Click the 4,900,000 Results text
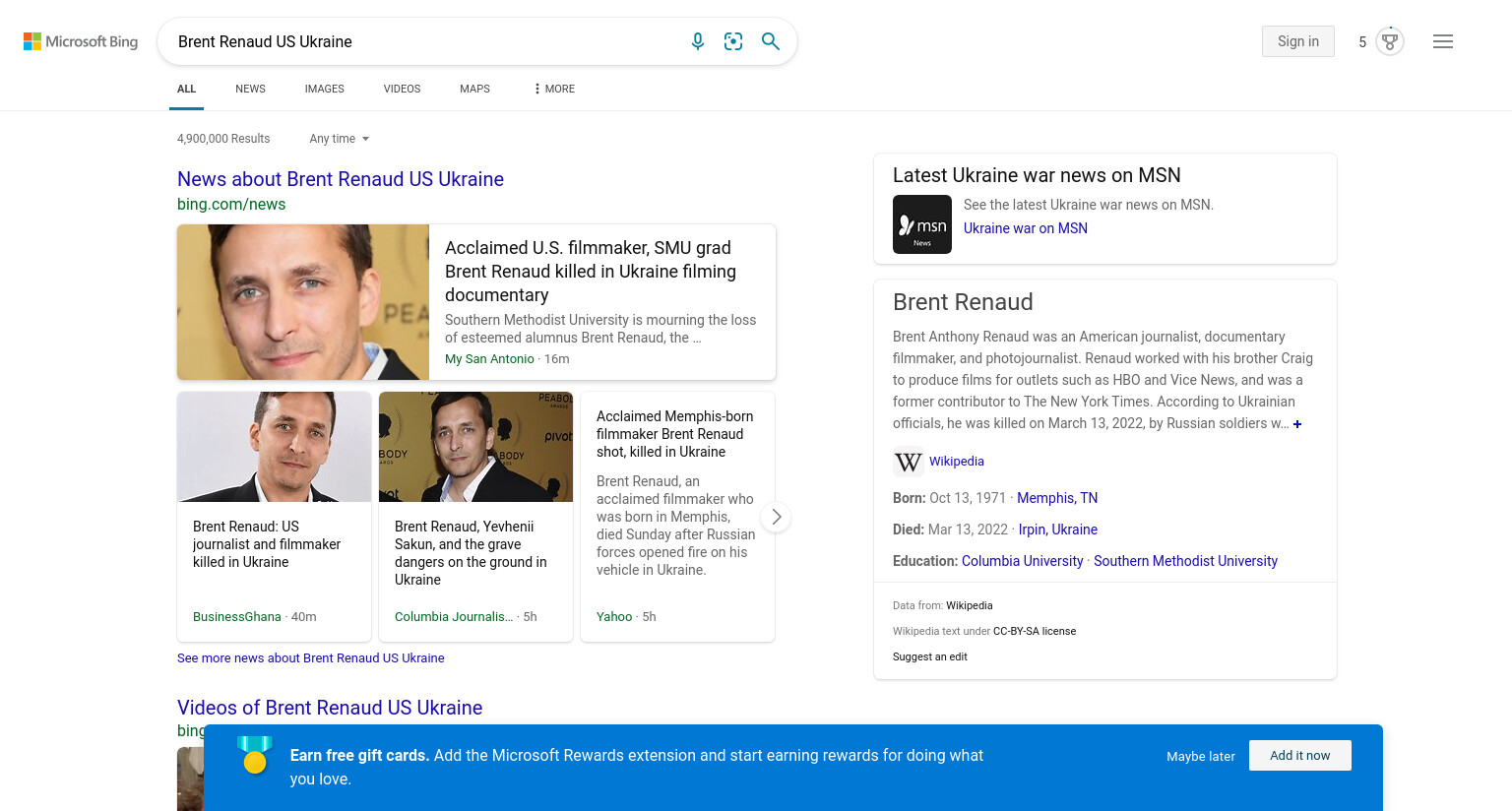The image size is (1512, 811). point(223,139)
